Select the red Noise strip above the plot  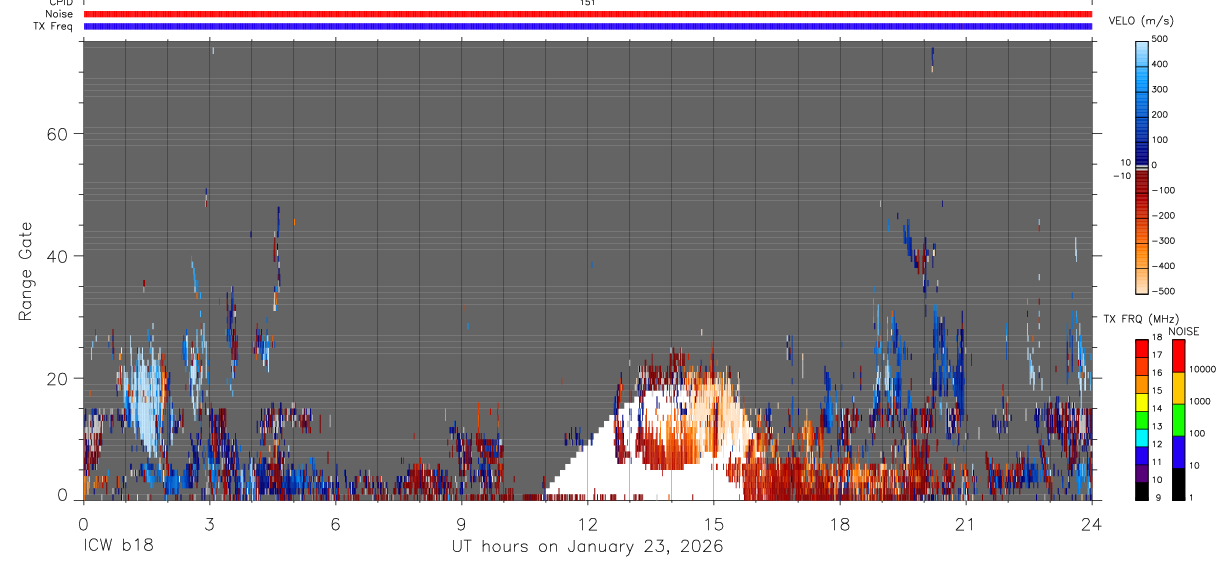(588, 14)
